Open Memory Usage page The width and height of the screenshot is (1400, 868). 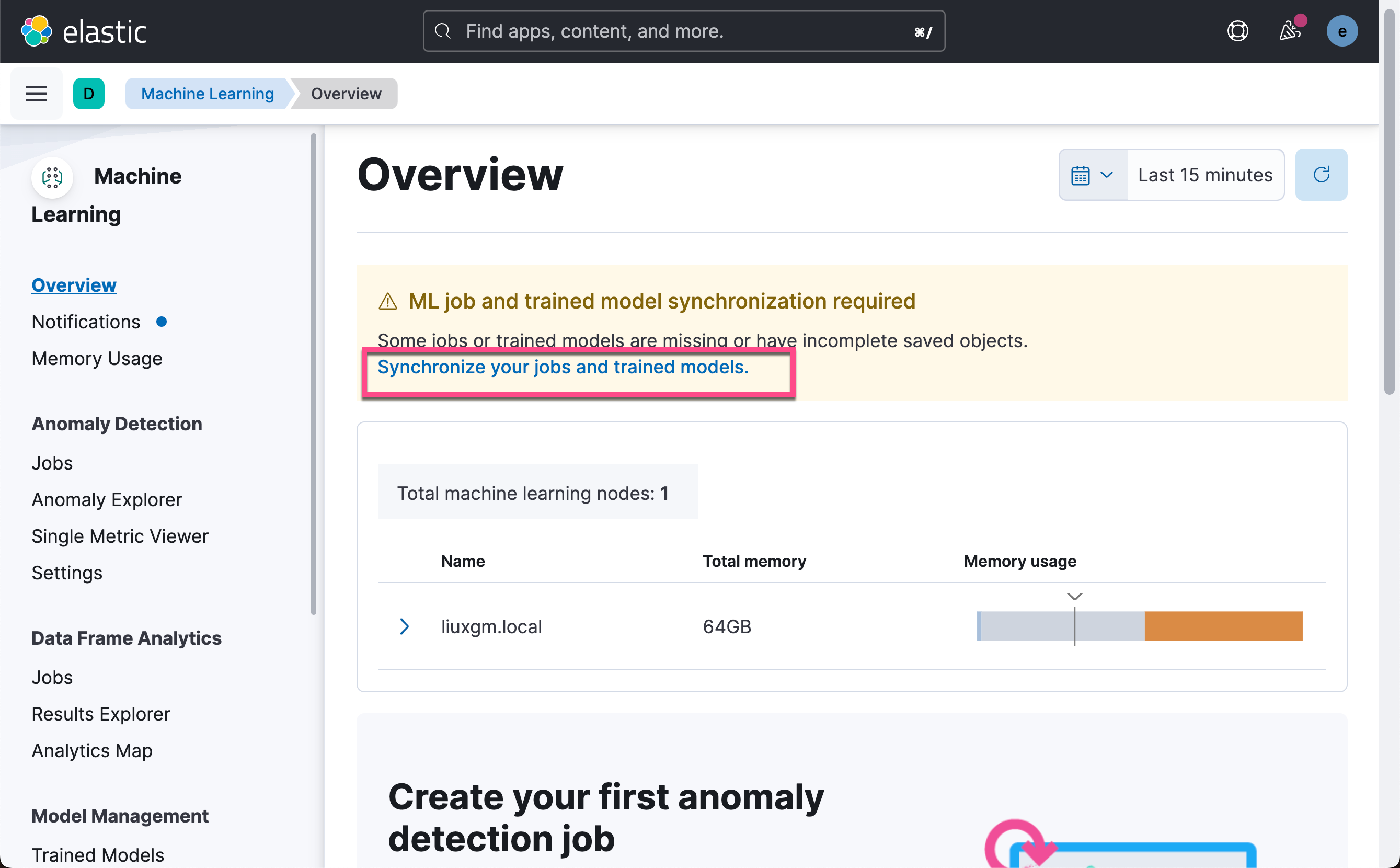97,359
